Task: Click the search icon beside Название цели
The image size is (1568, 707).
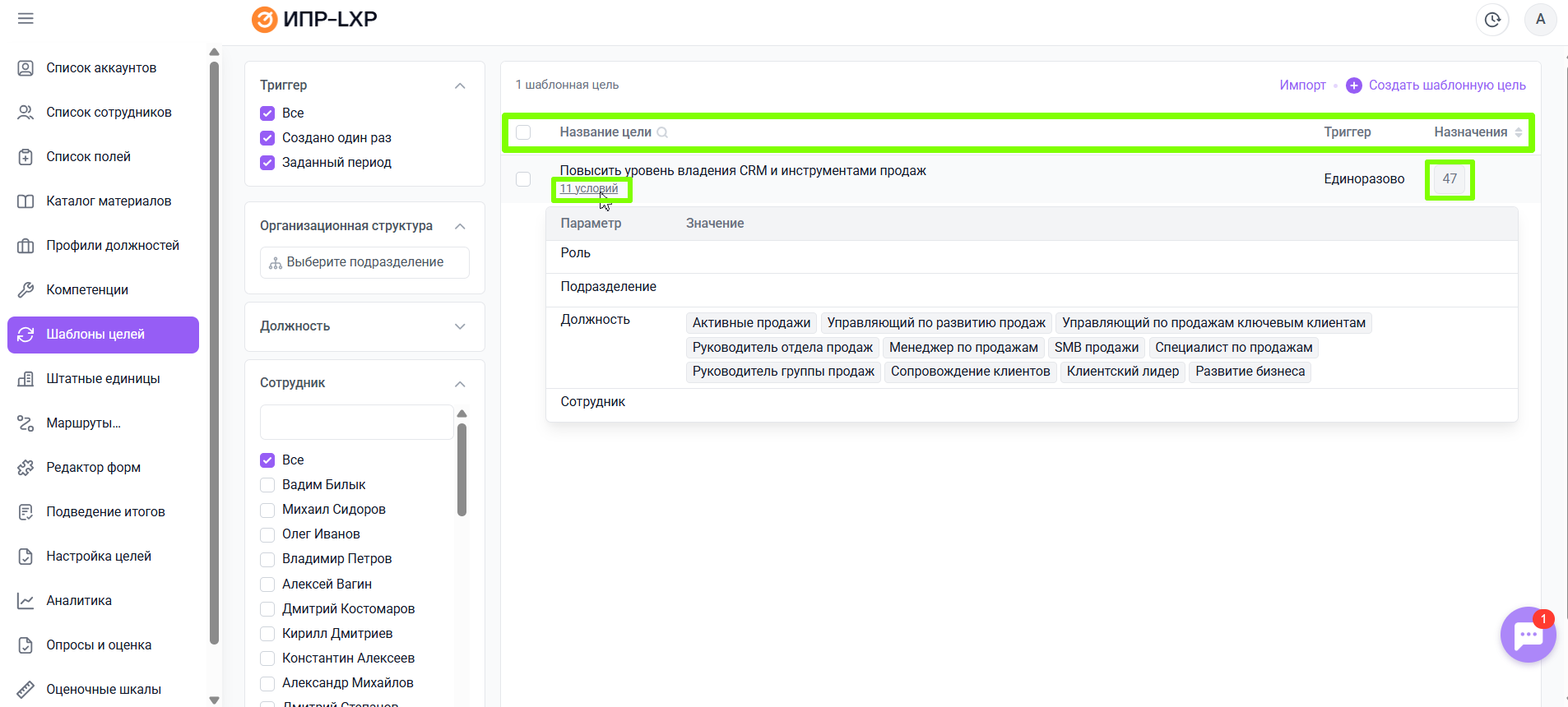Action: pos(662,132)
